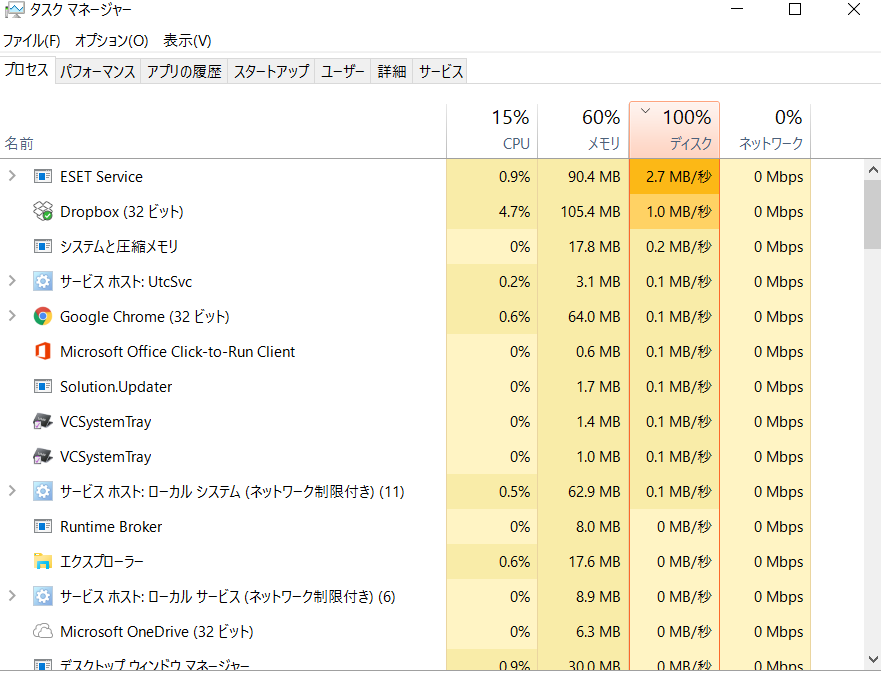The width and height of the screenshot is (881, 686).
Task: Click the VCSystemTray icon with 1.0 MB memory
Action: tap(43, 456)
